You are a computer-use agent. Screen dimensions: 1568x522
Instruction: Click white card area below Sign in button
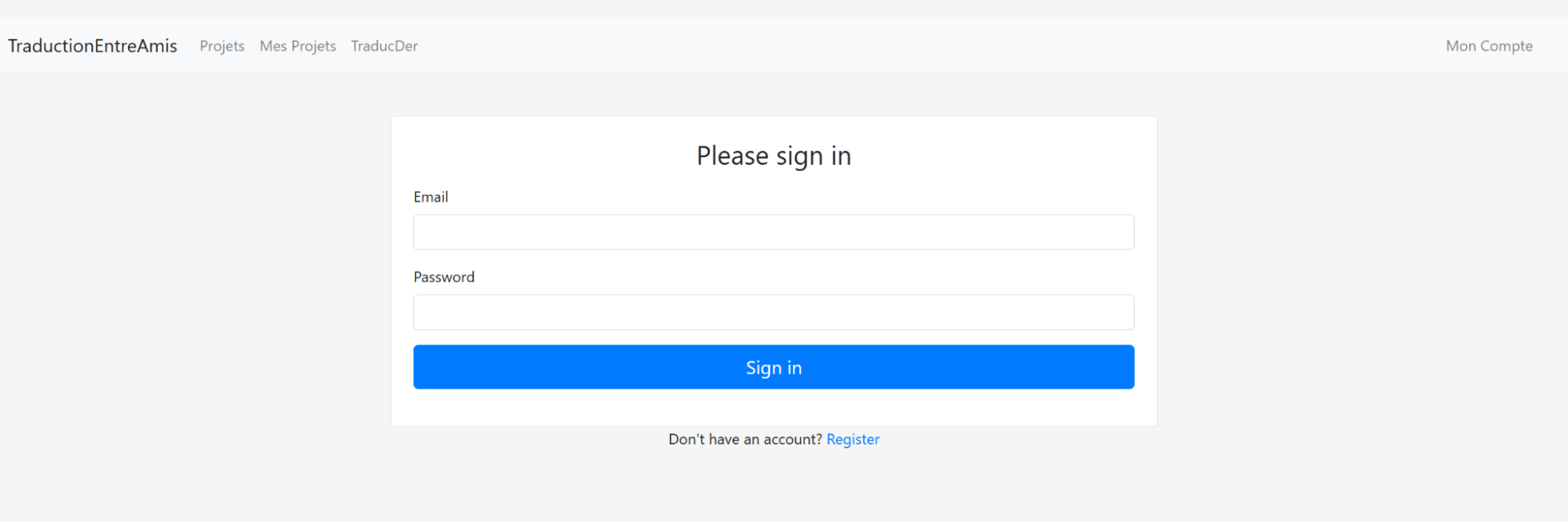[x=773, y=407]
